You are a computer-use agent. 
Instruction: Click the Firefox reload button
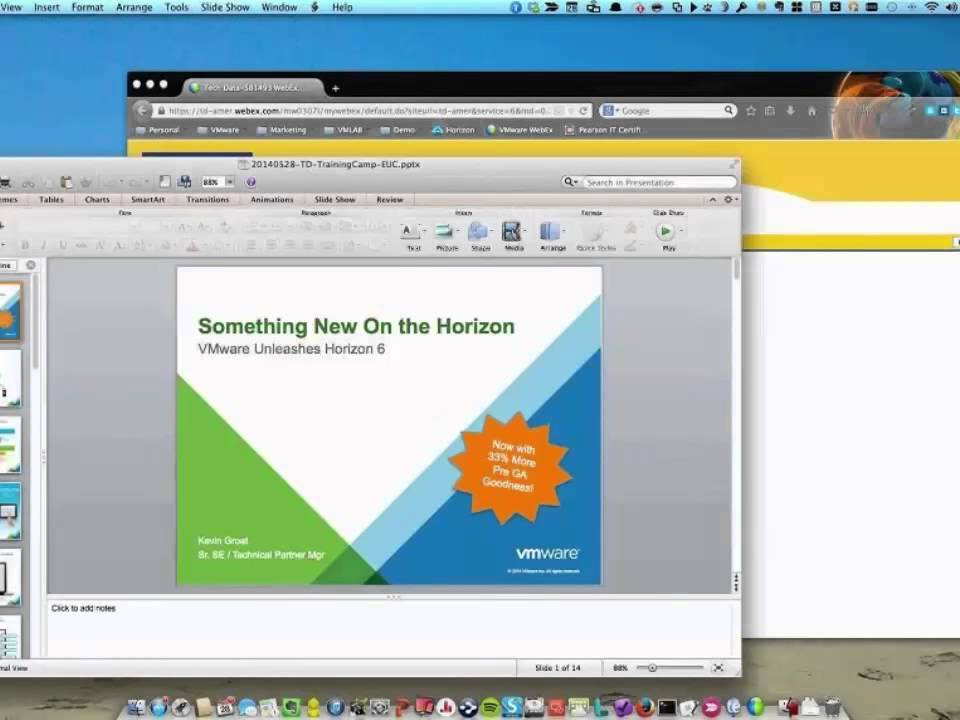[x=583, y=111]
